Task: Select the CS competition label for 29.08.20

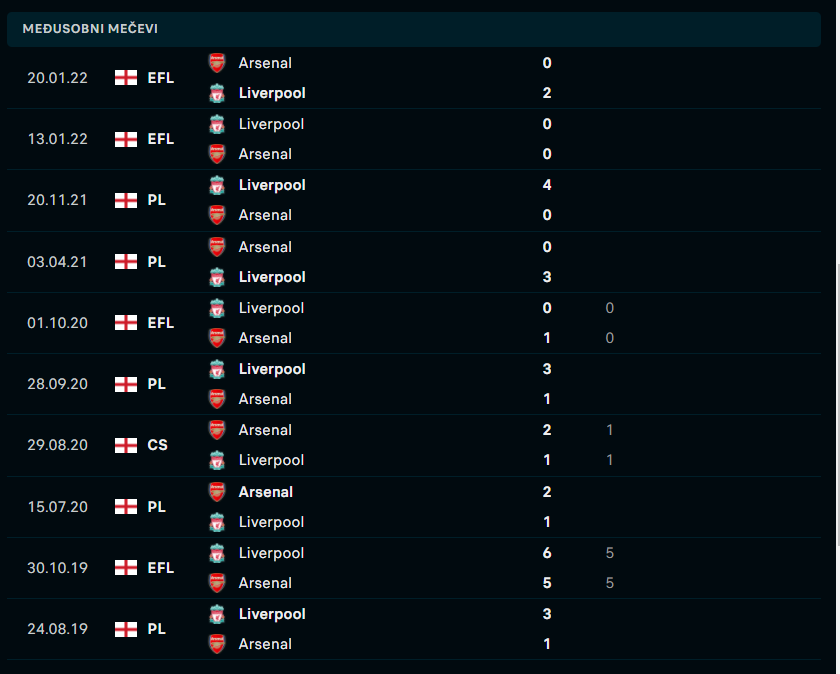Action: pyautogui.click(x=158, y=445)
